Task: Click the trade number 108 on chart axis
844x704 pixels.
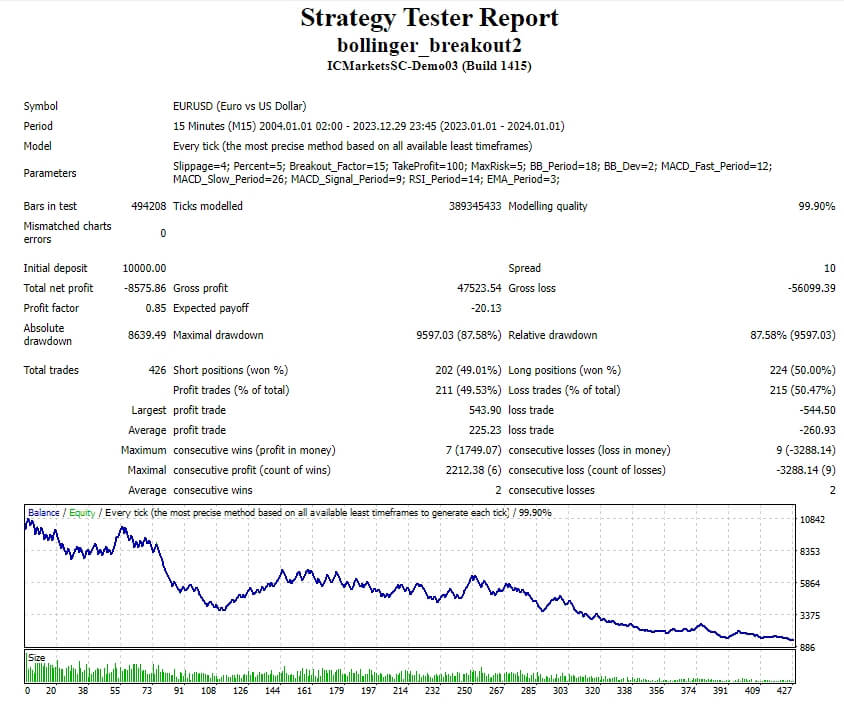Action: coord(208,691)
